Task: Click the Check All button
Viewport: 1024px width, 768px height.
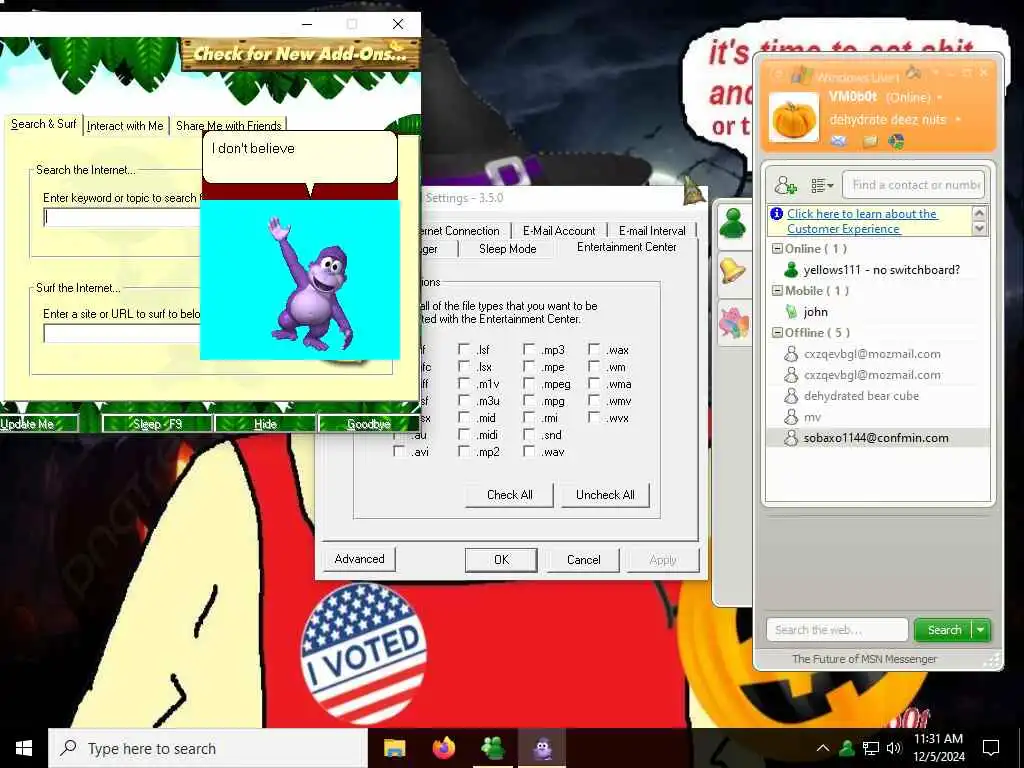Action: pyautogui.click(x=509, y=494)
